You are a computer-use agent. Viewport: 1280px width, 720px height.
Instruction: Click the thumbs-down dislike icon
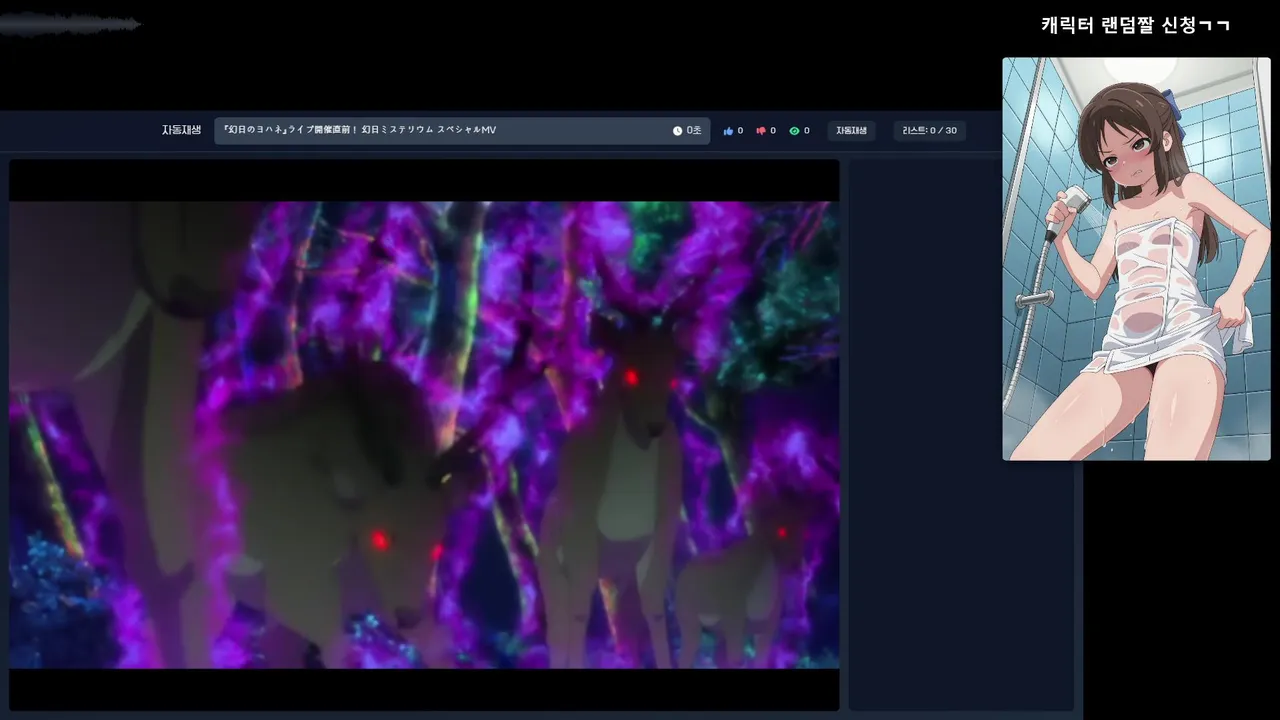point(761,131)
